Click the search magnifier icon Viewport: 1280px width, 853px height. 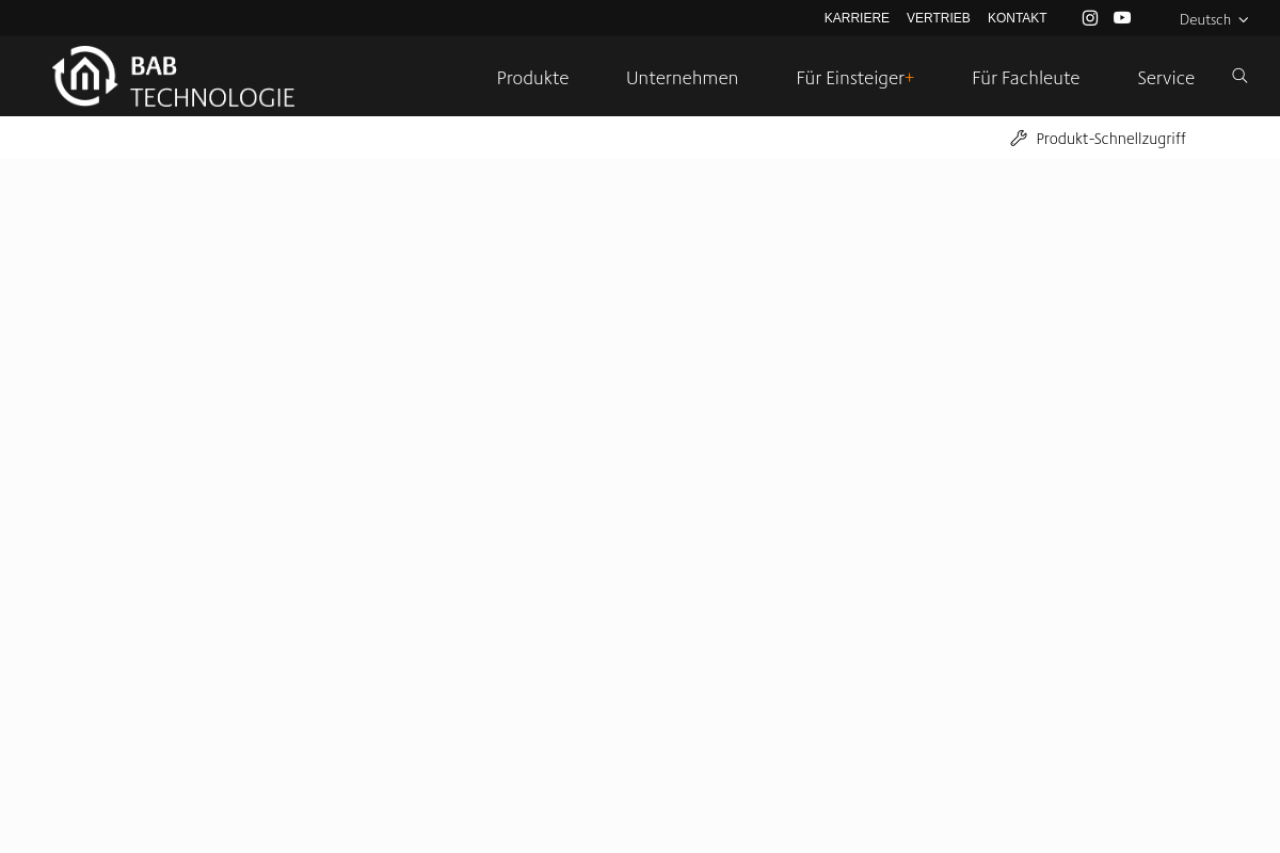click(x=1240, y=76)
